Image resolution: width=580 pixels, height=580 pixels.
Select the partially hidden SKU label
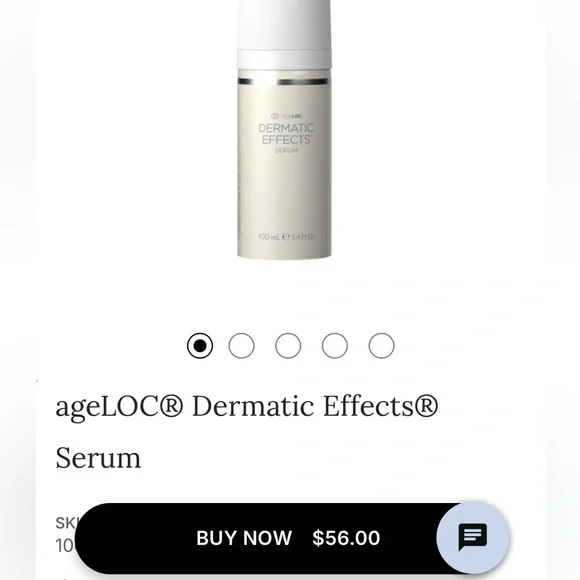point(65,523)
